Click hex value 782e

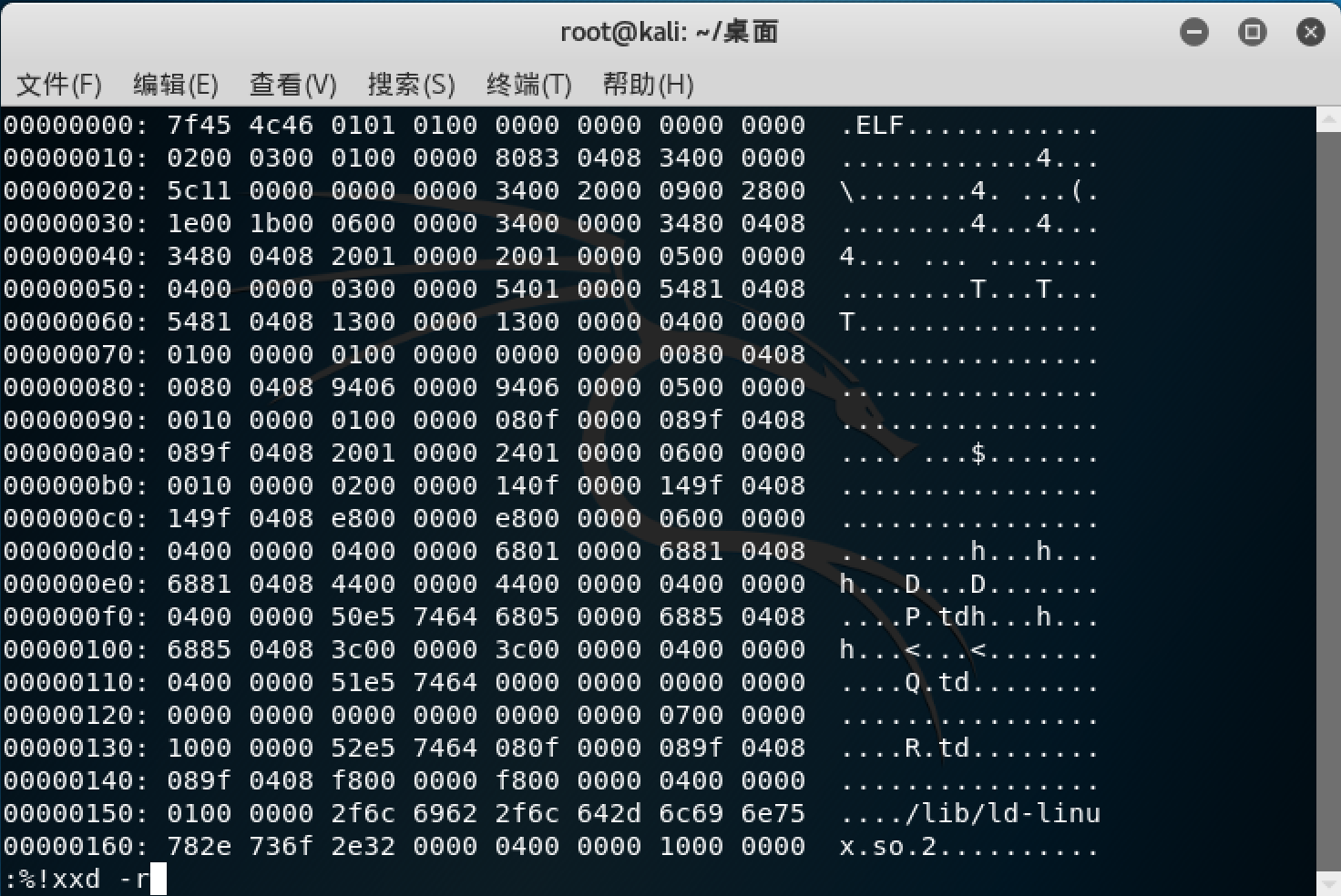pyautogui.click(x=200, y=846)
